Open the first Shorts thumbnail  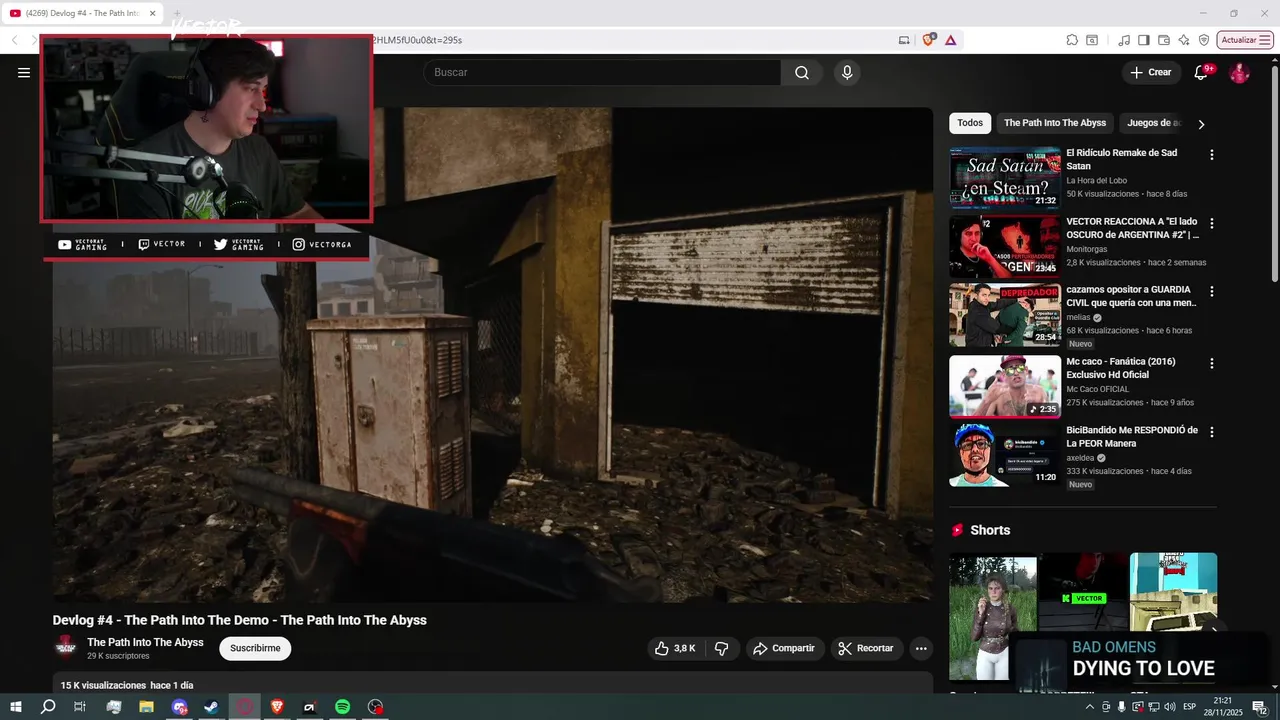(993, 618)
